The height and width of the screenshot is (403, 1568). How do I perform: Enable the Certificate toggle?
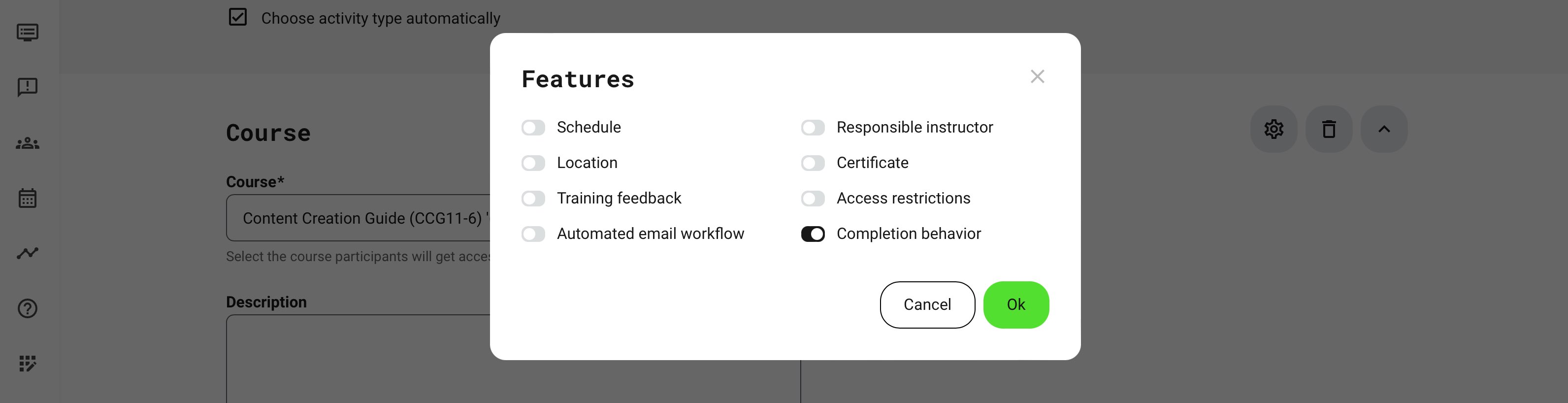coord(813,163)
